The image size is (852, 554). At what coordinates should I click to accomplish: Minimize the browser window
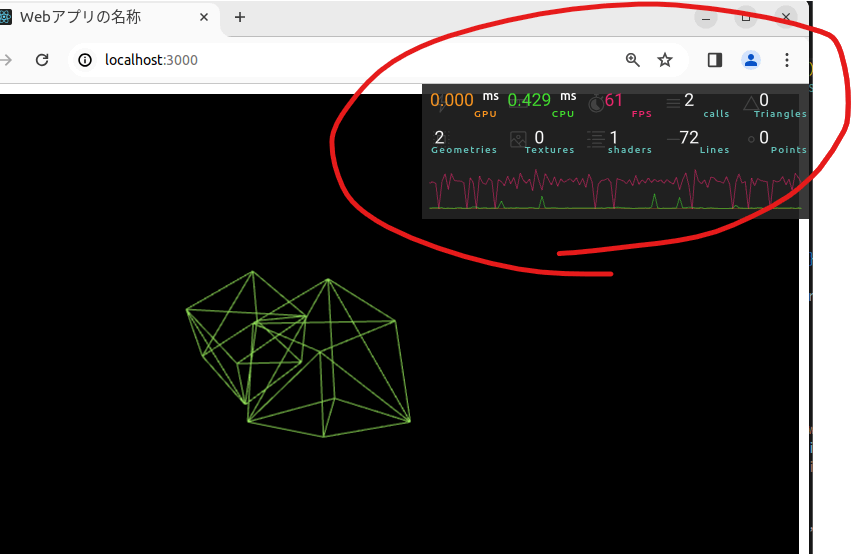point(706,18)
